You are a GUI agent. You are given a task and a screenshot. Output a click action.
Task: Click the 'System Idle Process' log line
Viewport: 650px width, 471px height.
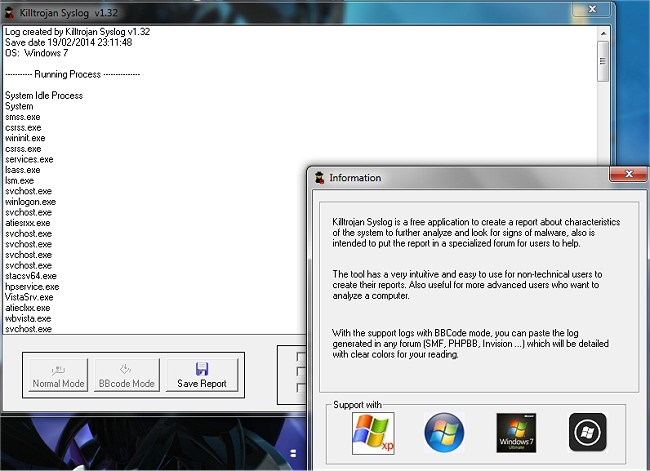point(44,96)
